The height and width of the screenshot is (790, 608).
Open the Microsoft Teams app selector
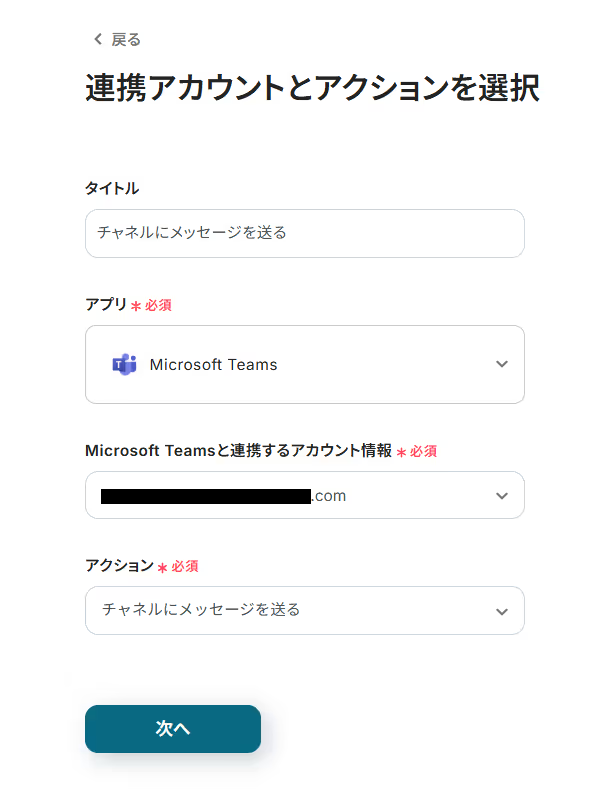tap(305, 364)
